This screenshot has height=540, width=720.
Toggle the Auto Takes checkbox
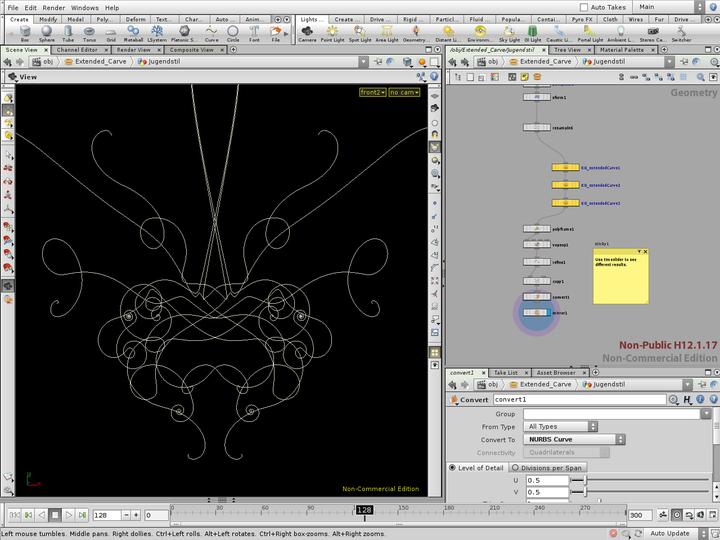[584, 7]
